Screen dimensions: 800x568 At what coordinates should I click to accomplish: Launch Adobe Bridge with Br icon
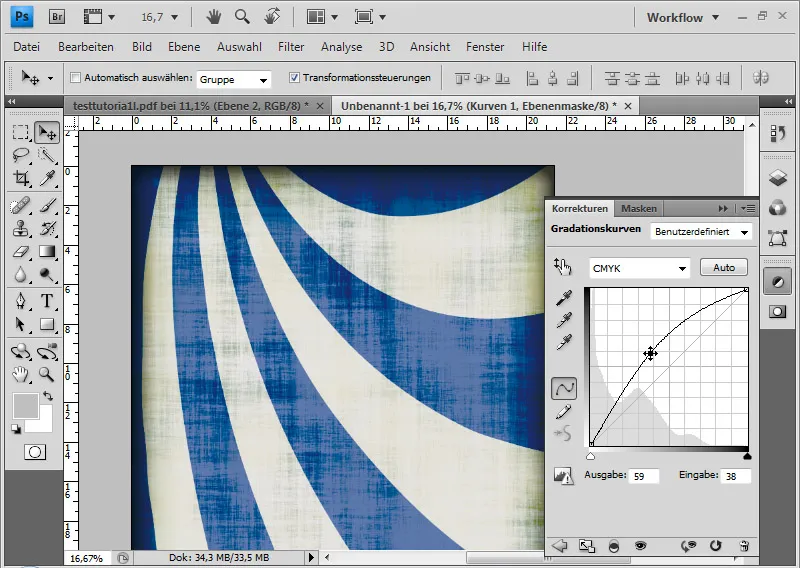tap(57, 17)
